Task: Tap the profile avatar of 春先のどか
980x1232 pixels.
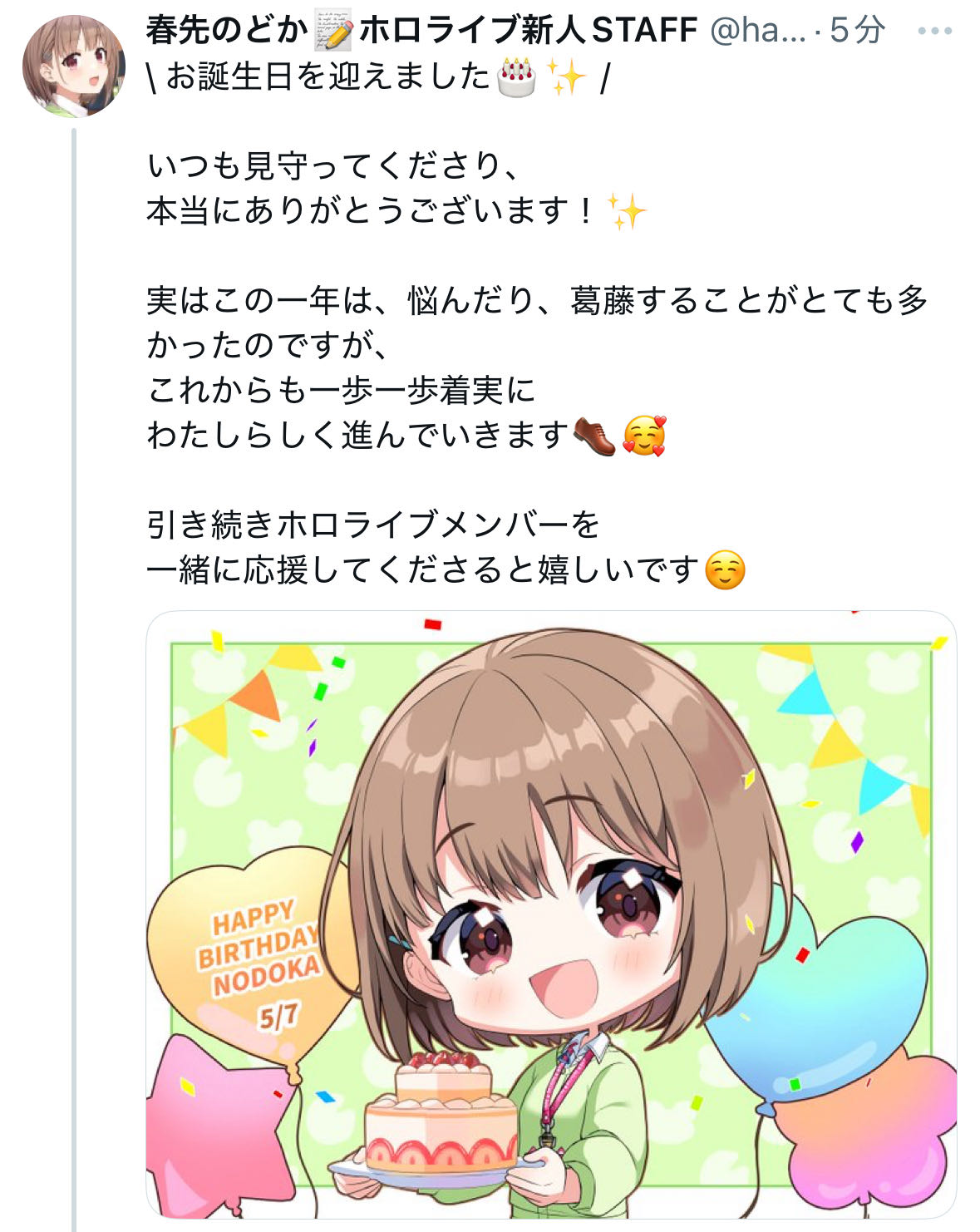Action: (x=74, y=66)
